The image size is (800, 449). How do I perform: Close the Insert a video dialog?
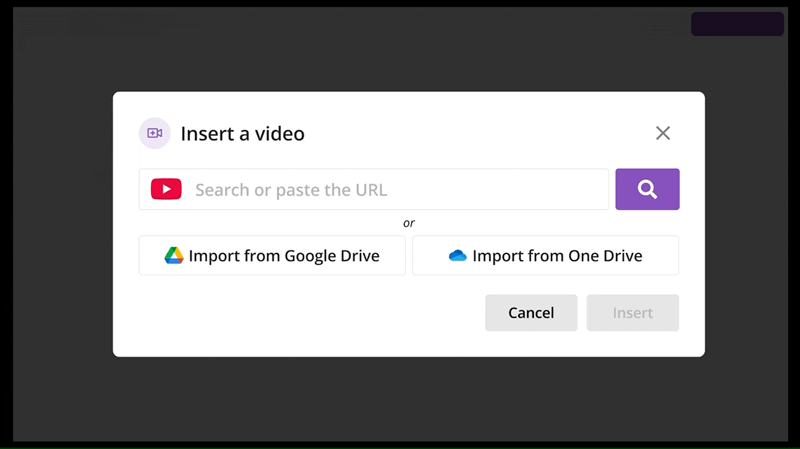[662, 133]
